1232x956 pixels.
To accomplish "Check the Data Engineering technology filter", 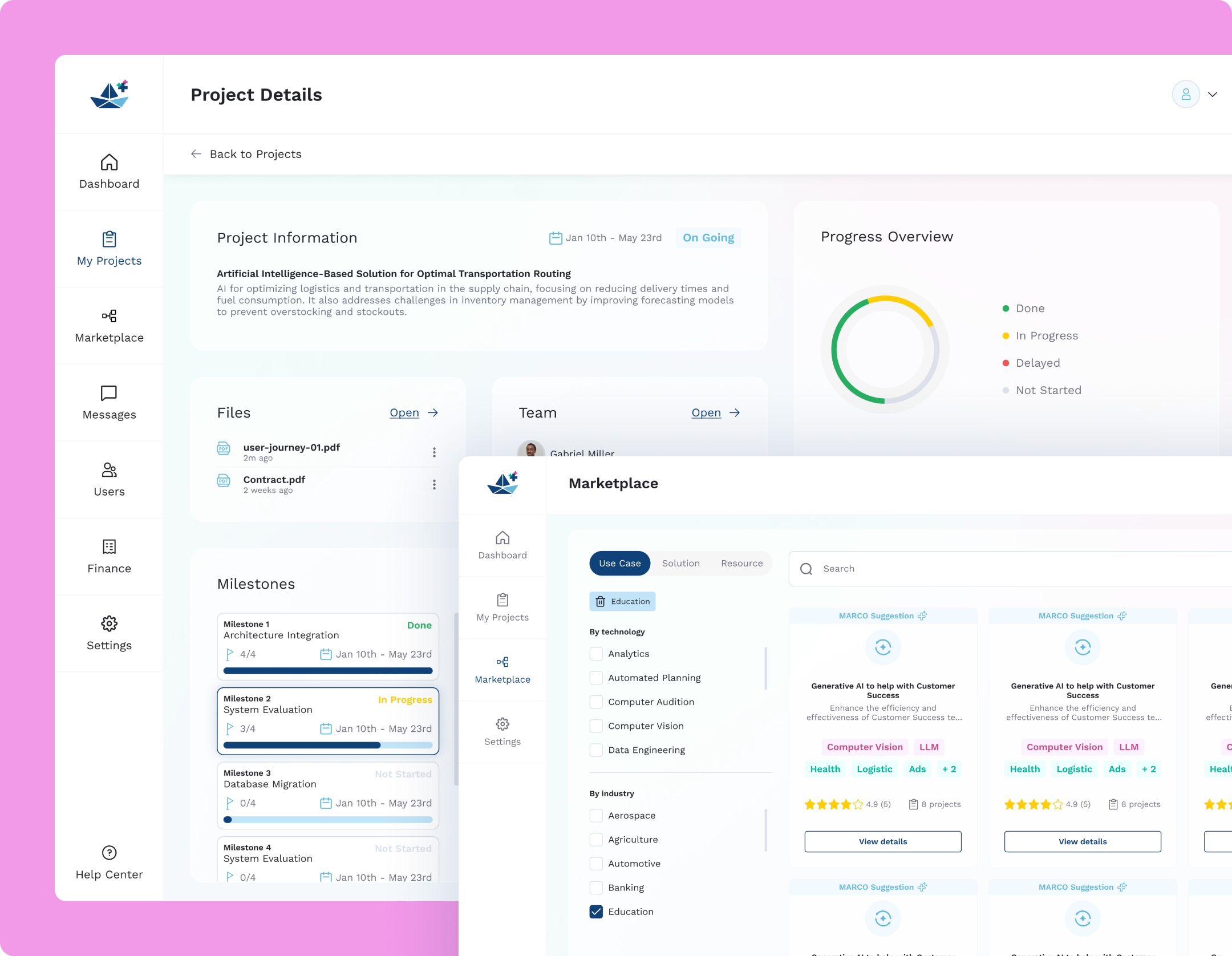I will pyautogui.click(x=596, y=750).
